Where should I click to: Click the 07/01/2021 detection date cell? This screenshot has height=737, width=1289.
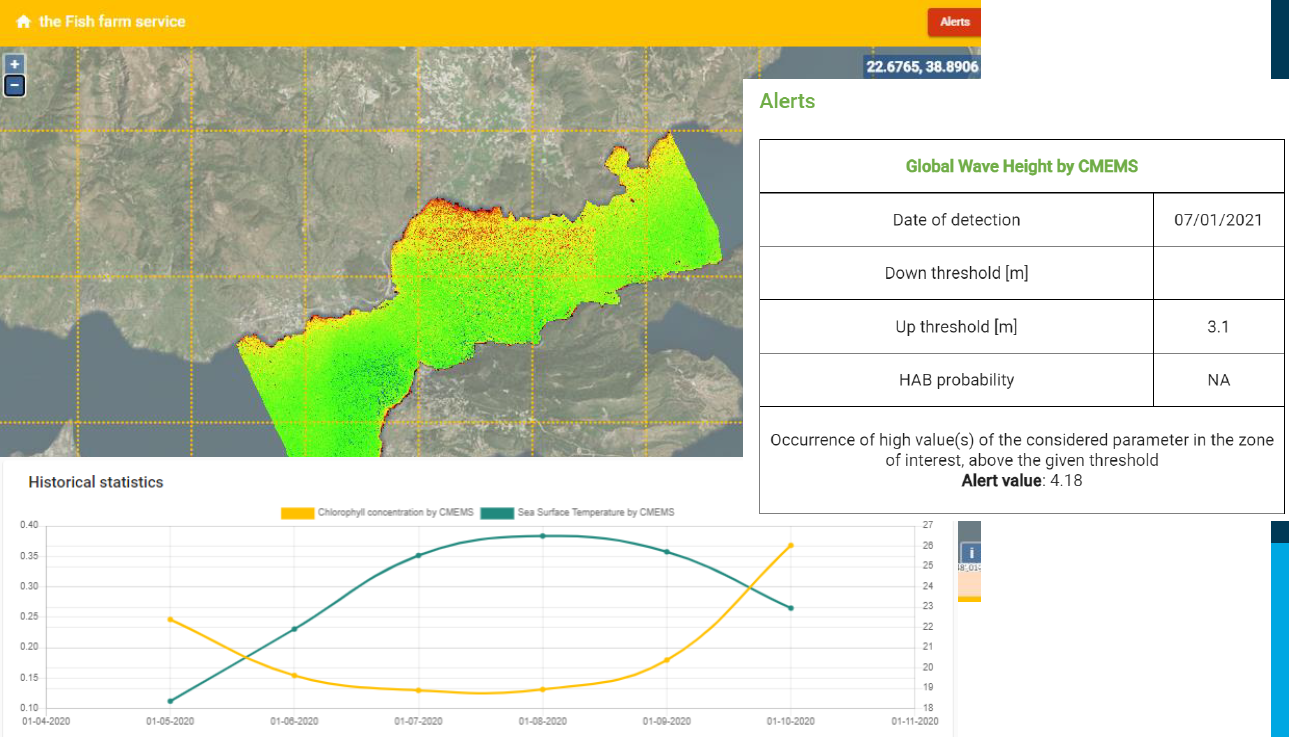[x=1218, y=220]
